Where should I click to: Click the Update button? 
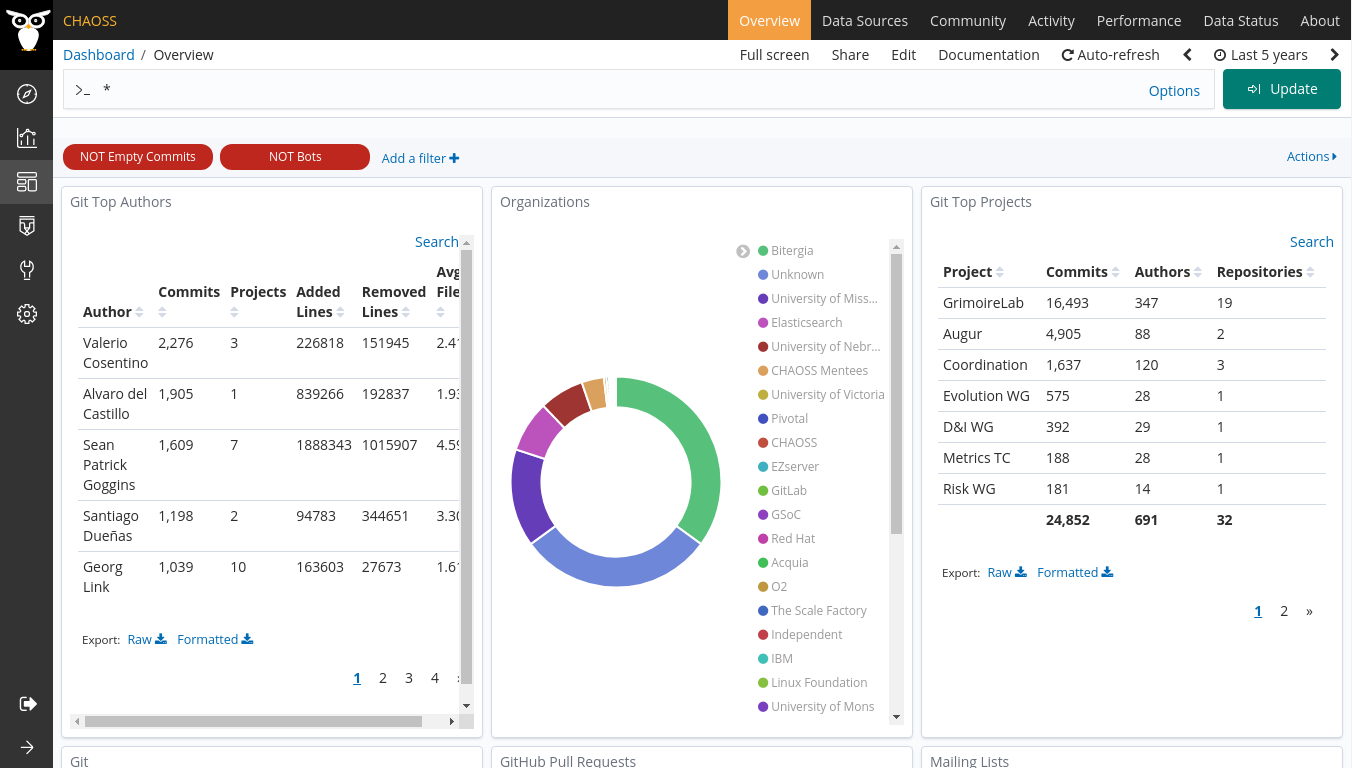pyautogui.click(x=1282, y=89)
